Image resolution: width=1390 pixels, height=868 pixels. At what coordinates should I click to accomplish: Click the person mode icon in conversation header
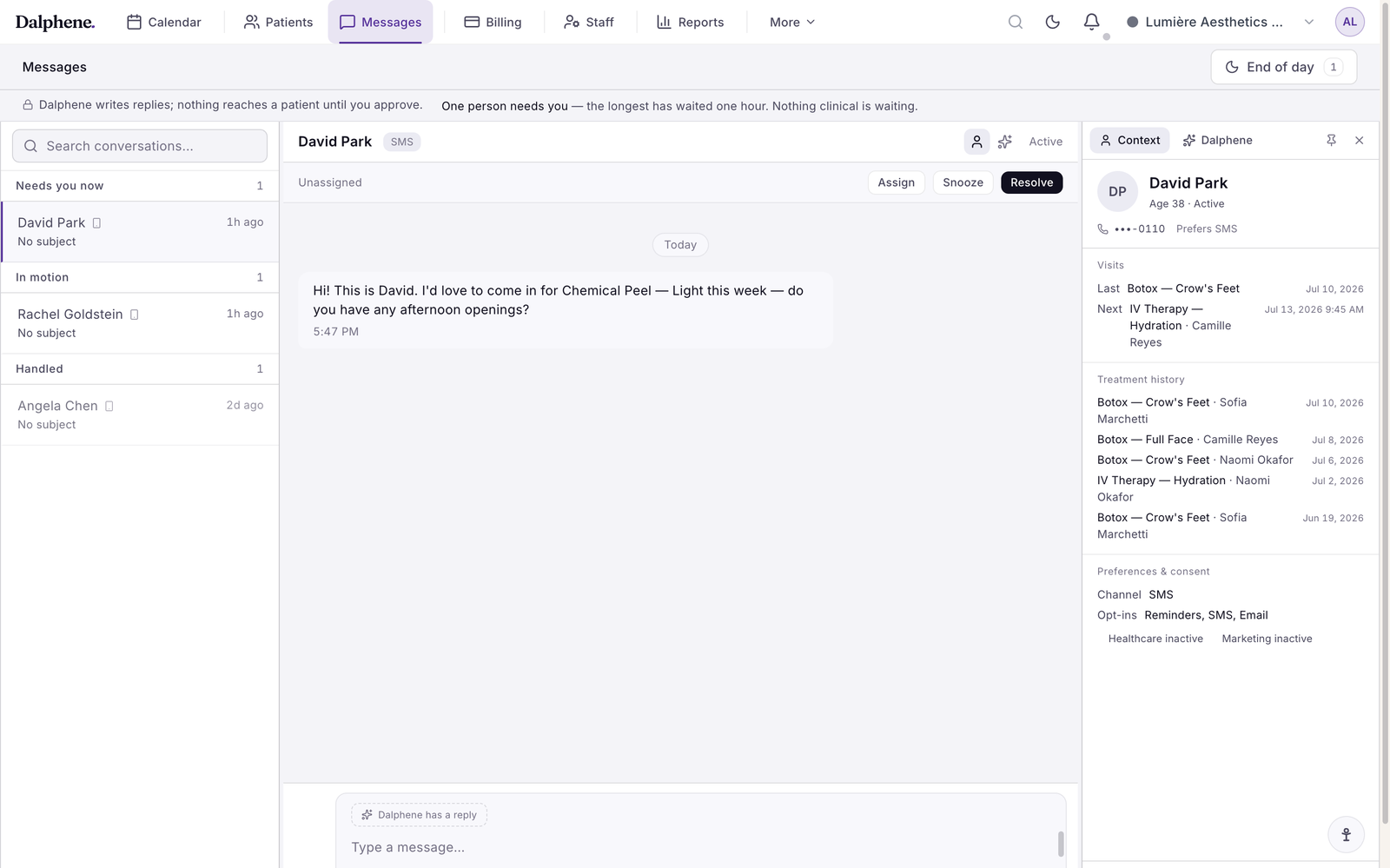pyautogui.click(x=976, y=142)
